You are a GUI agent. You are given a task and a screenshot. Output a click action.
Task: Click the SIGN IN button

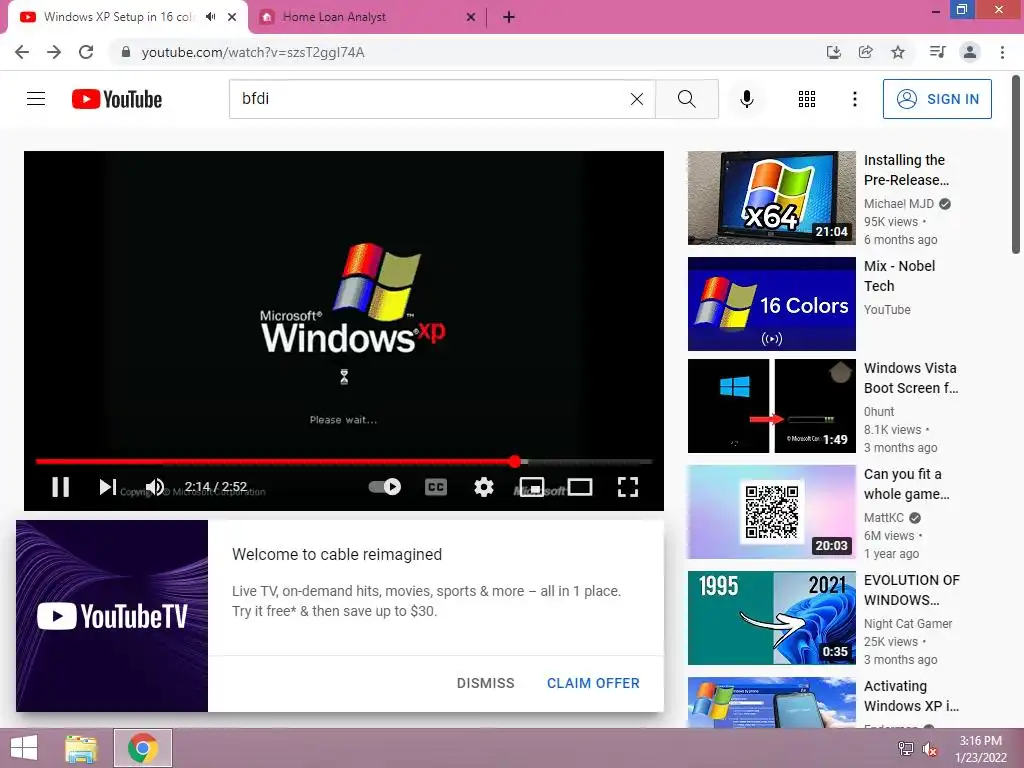coord(937,99)
